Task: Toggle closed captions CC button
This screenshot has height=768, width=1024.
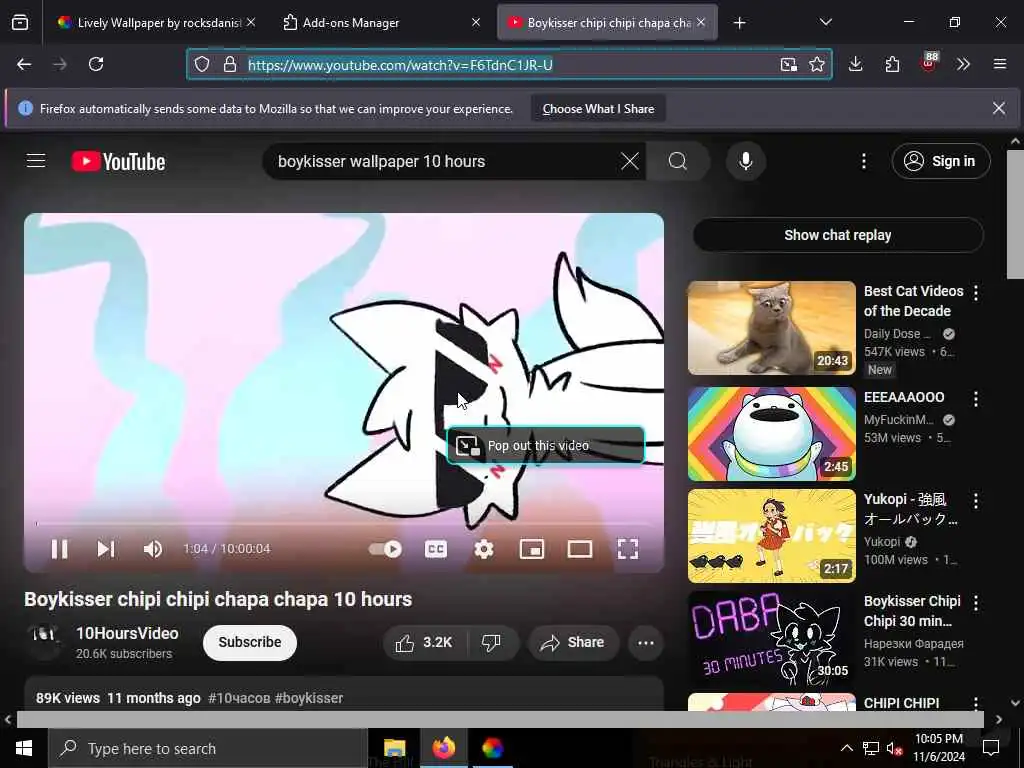Action: [x=436, y=549]
